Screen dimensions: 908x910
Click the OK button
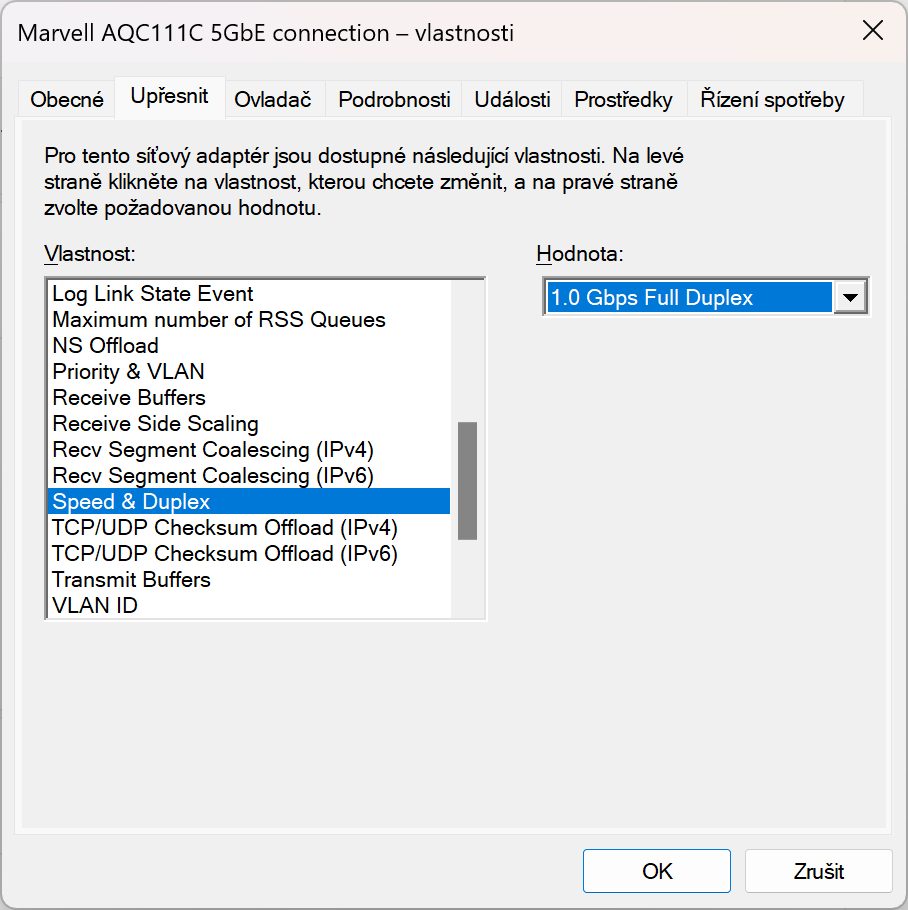[x=657, y=871]
